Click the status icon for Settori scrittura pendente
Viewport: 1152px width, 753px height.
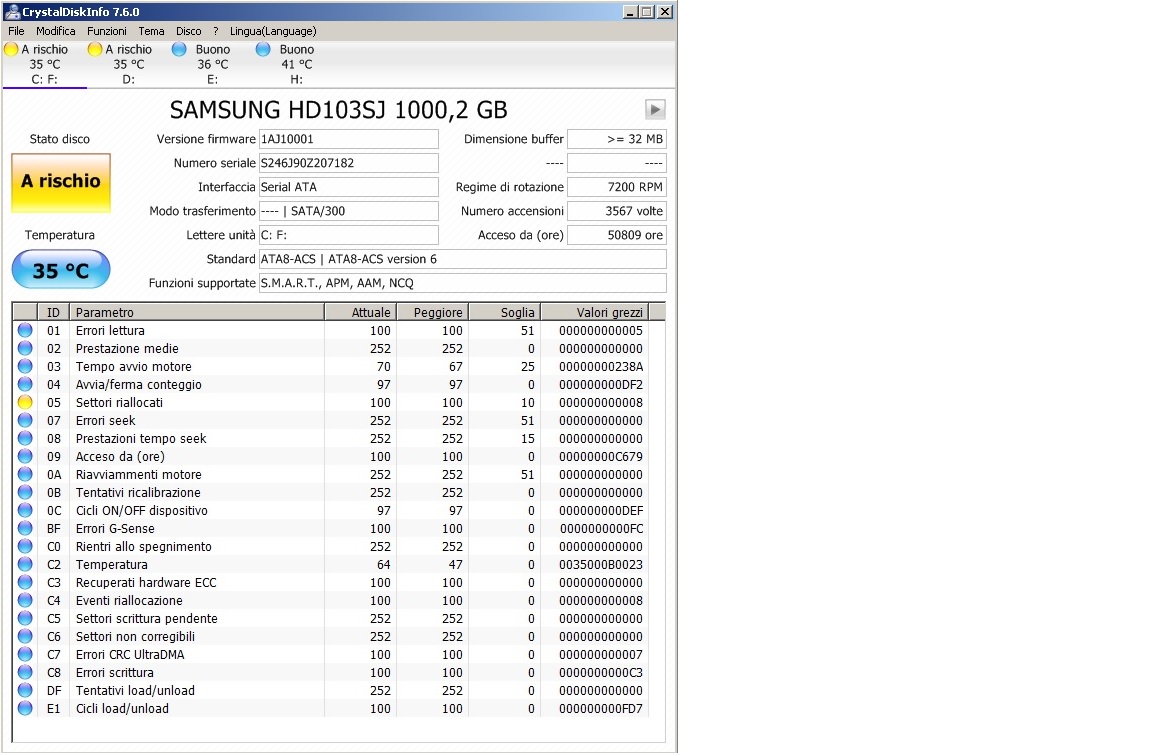pos(25,619)
